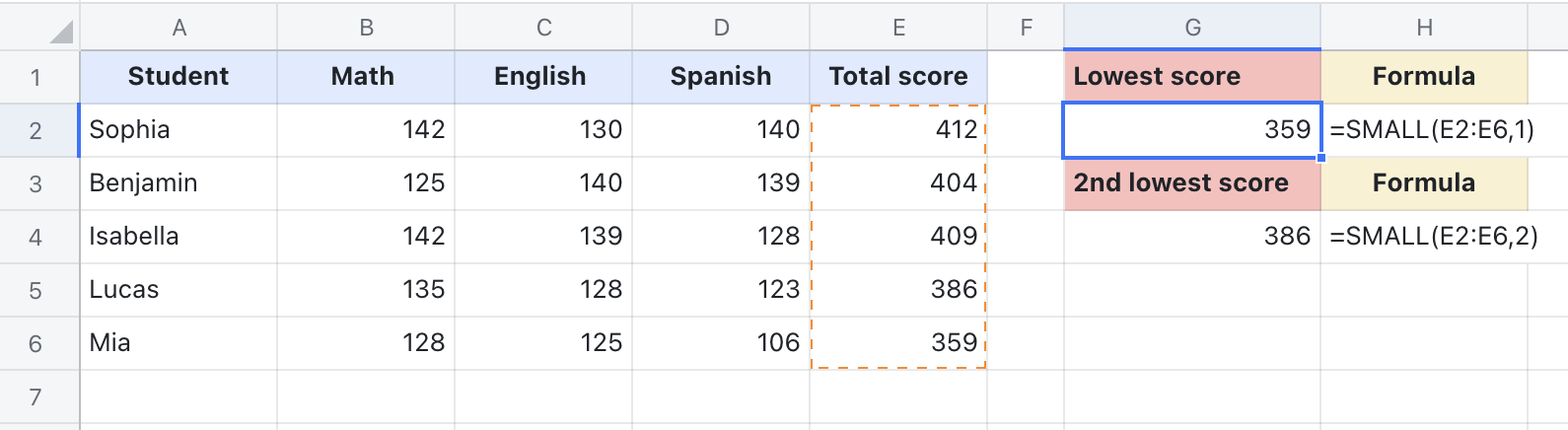This screenshot has height=430, width=1568.
Task: Select column H header
Action: pyautogui.click(x=1424, y=28)
